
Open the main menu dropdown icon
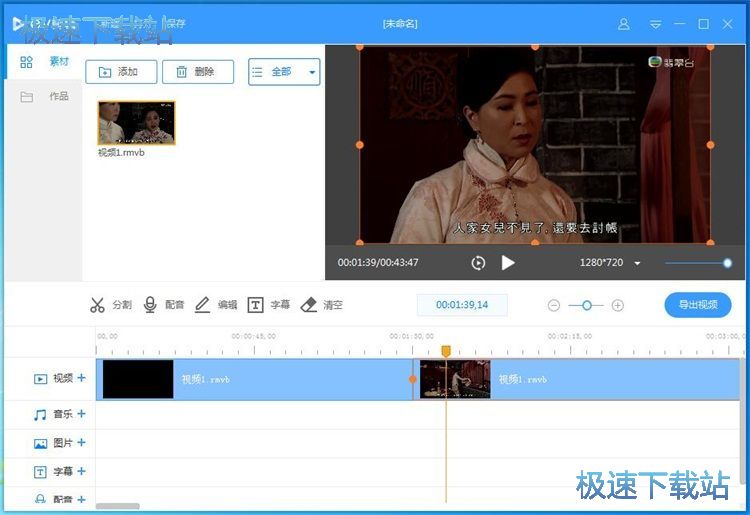point(655,24)
